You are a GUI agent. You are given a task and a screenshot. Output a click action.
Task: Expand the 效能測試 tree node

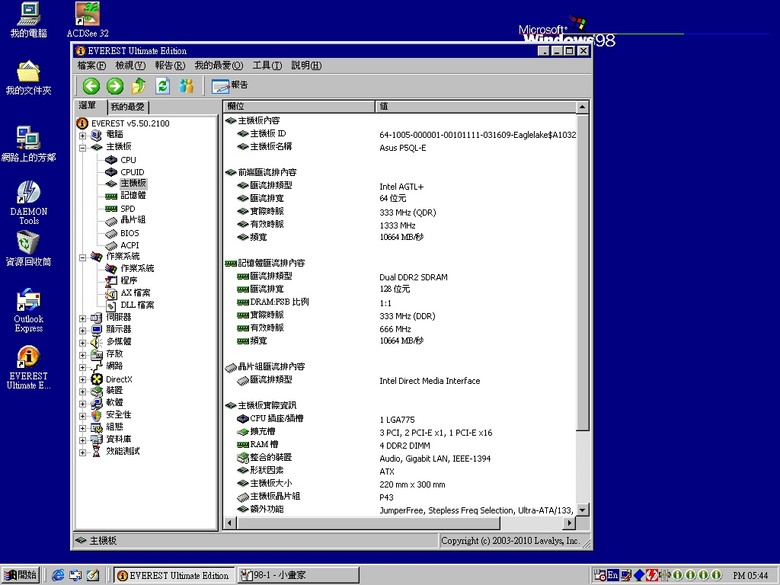pyautogui.click(x=83, y=452)
